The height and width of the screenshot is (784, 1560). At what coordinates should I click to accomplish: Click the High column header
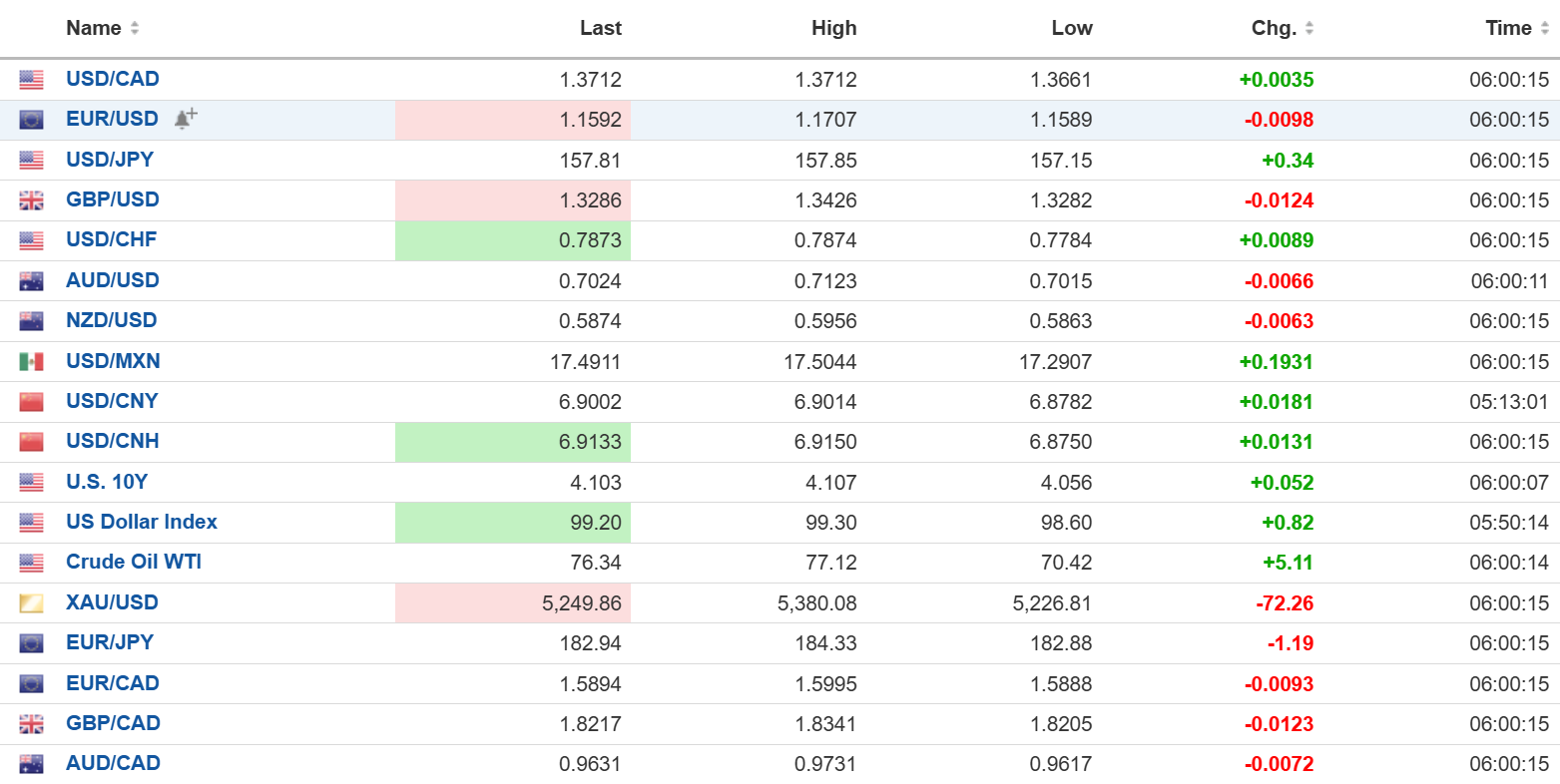833,28
